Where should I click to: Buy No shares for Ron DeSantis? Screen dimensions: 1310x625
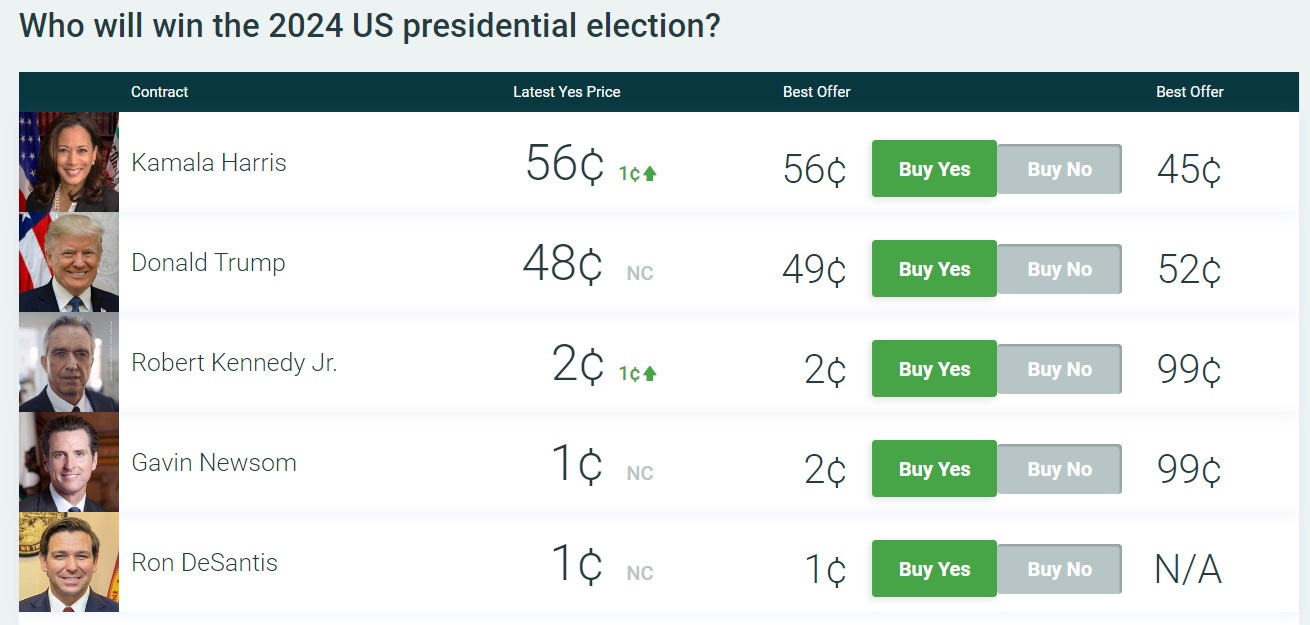click(x=1059, y=569)
